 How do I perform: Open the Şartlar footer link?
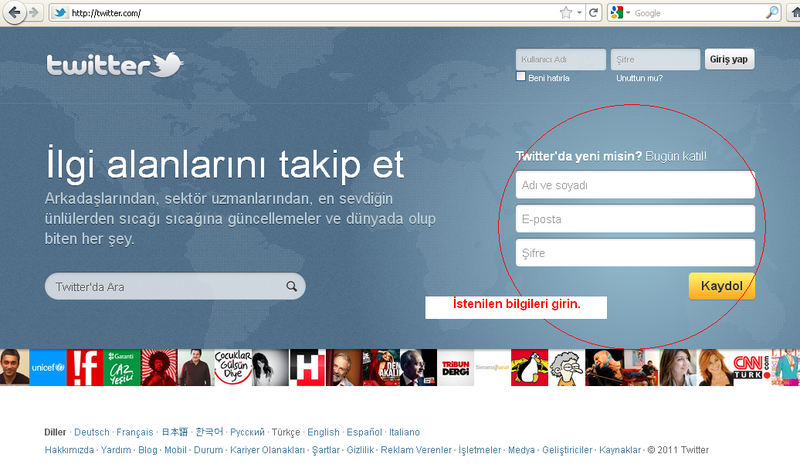coord(326,450)
